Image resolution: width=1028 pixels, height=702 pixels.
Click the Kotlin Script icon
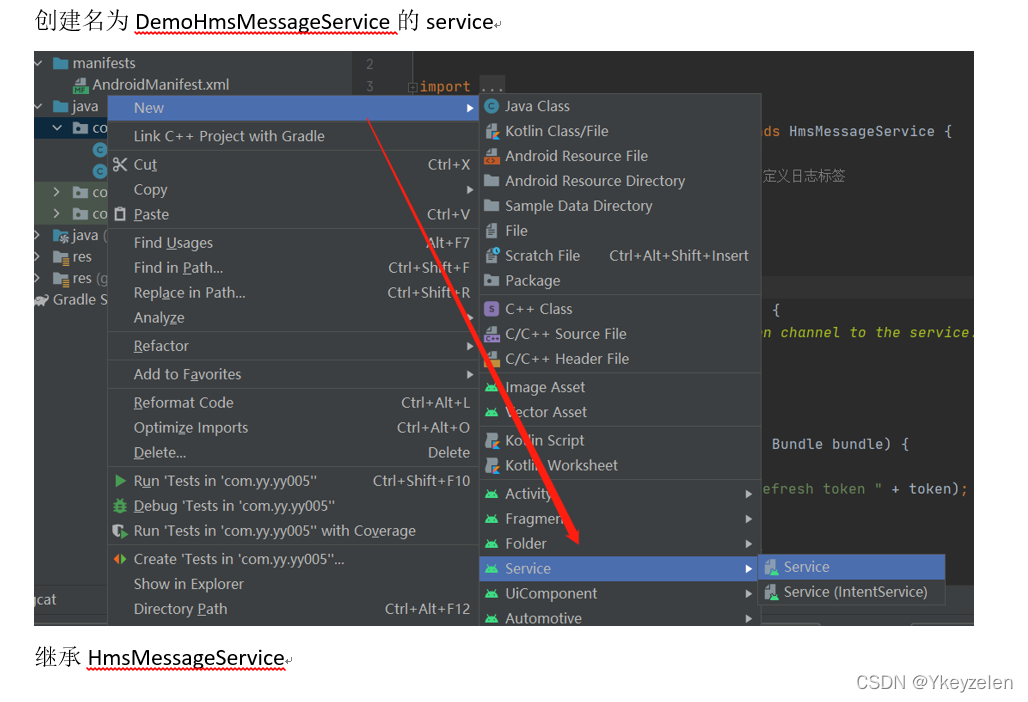coord(492,440)
